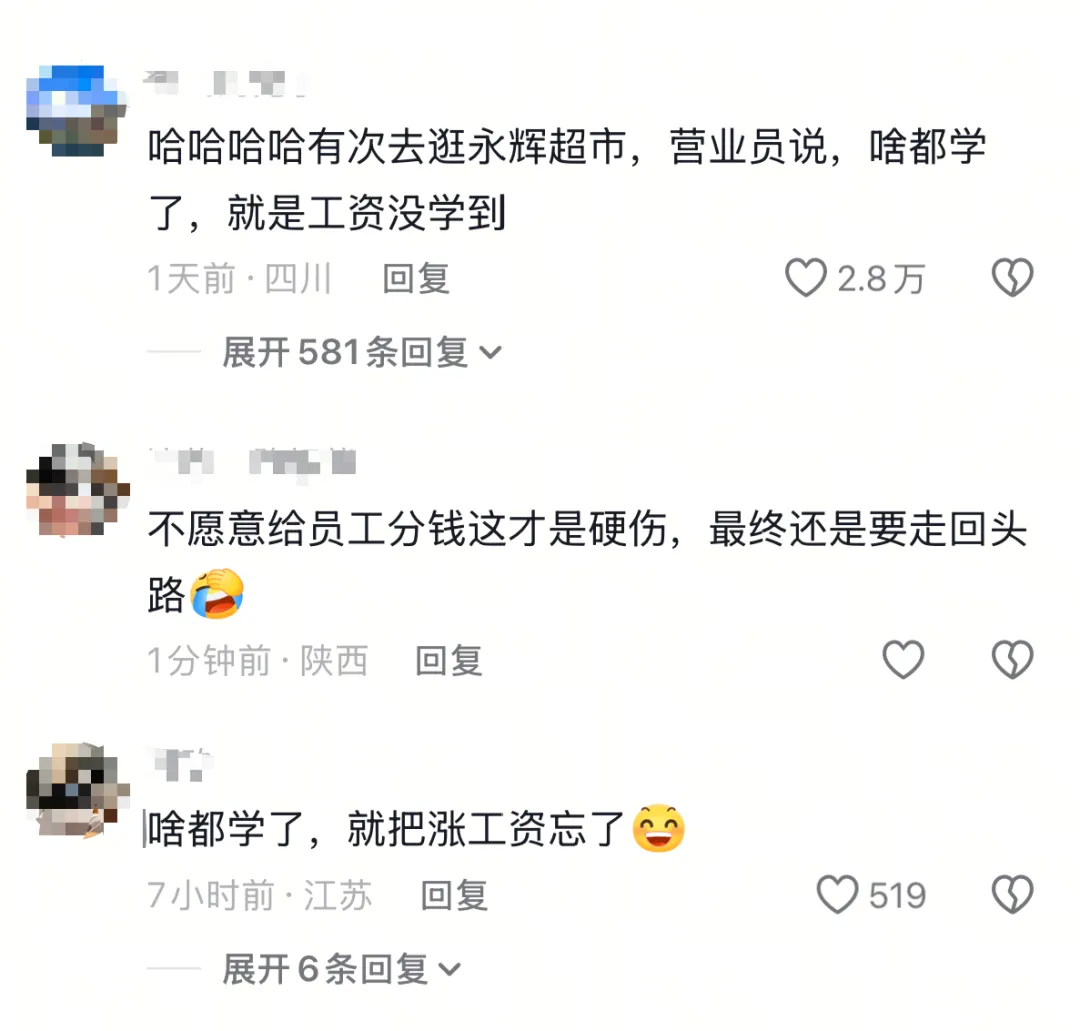
Task: Open first commenter's blurred username
Action: [225, 83]
